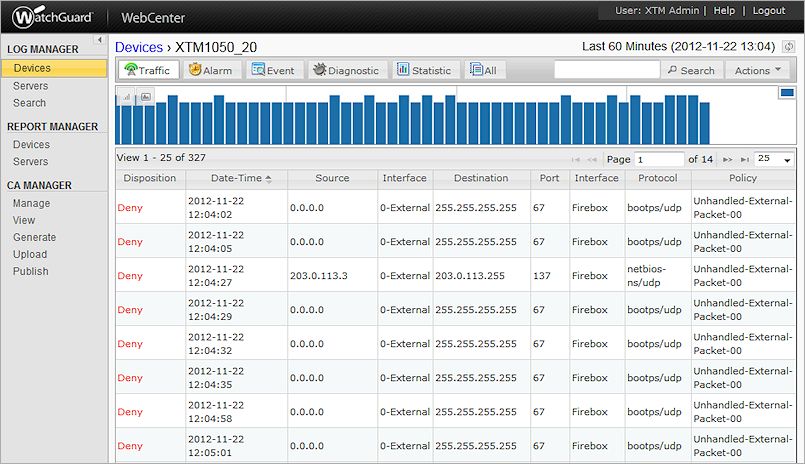
Task: Go to the previous page of results
Action: point(591,159)
